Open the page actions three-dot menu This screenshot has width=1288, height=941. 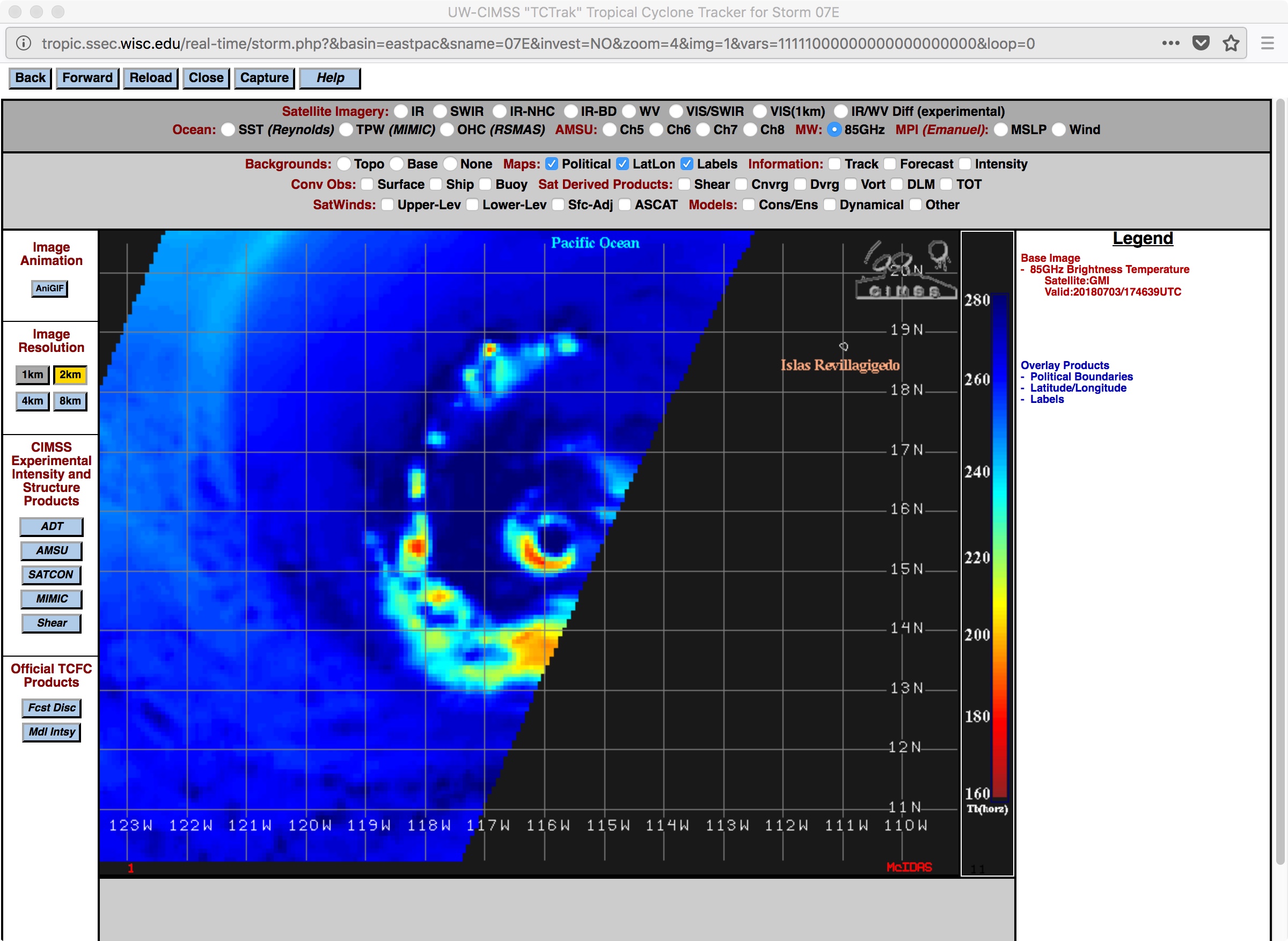[x=1170, y=43]
